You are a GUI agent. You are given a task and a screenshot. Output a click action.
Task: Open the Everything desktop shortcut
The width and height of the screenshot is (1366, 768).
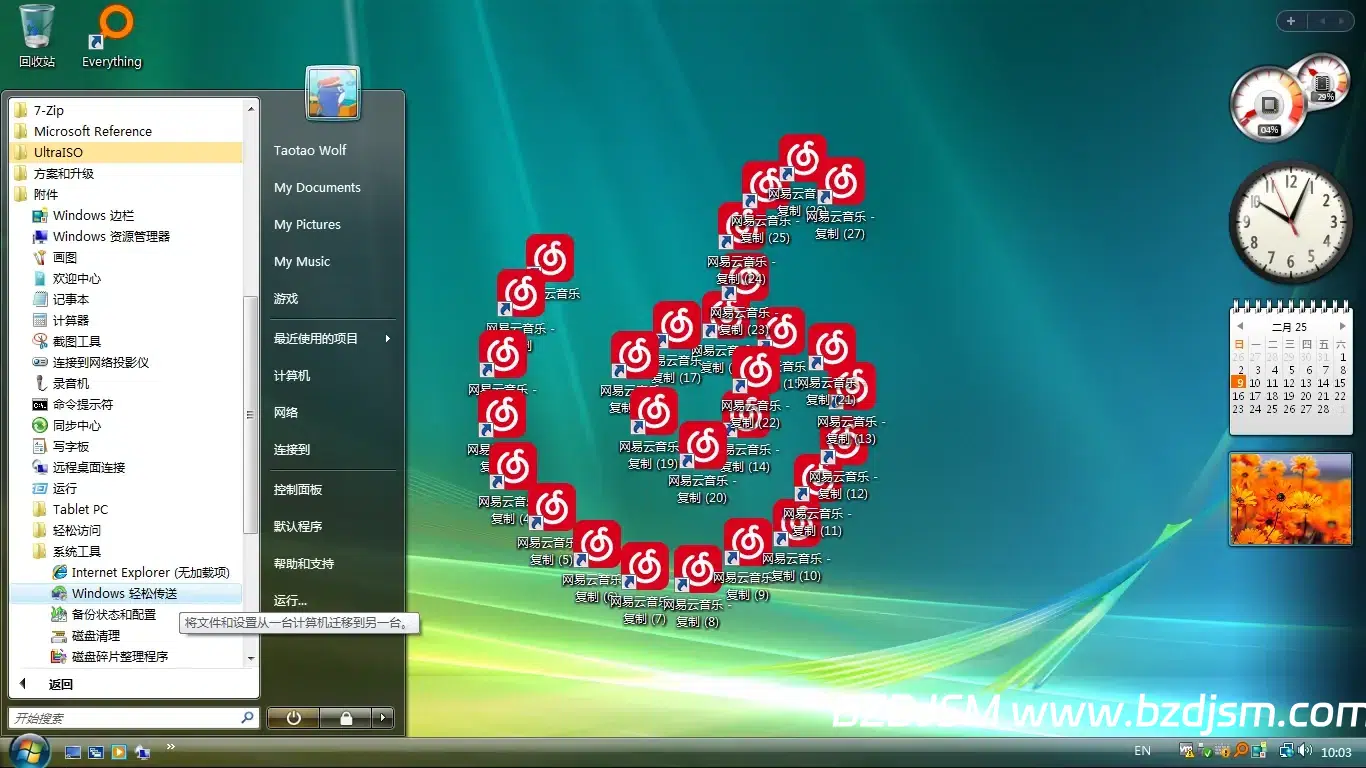(112, 36)
